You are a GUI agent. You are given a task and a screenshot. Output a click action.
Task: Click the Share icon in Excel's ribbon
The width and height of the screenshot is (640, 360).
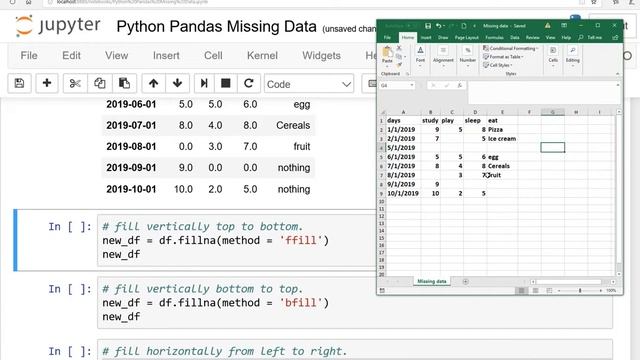coord(615,38)
